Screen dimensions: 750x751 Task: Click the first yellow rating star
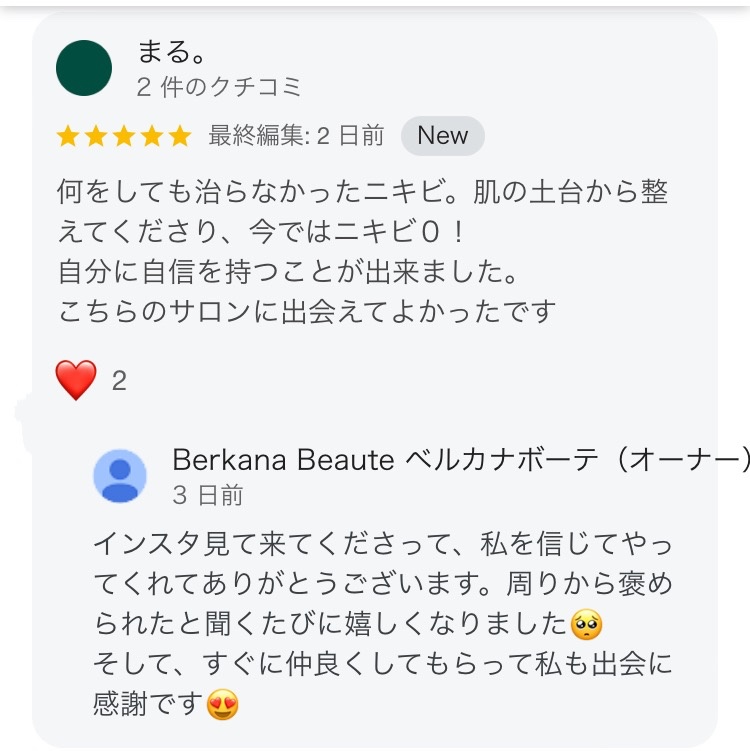click(68, 136)
